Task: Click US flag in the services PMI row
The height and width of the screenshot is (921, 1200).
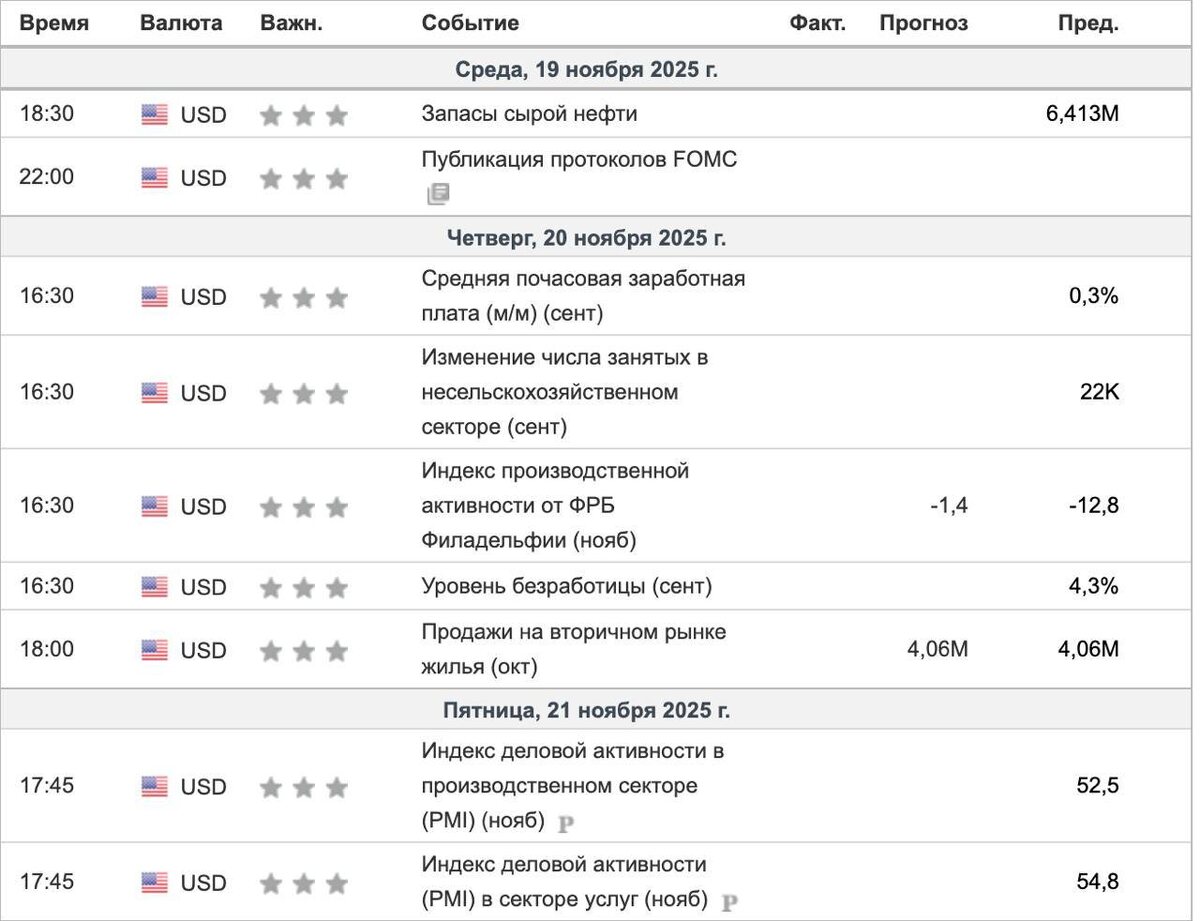Action: click(x=154, y=883)
